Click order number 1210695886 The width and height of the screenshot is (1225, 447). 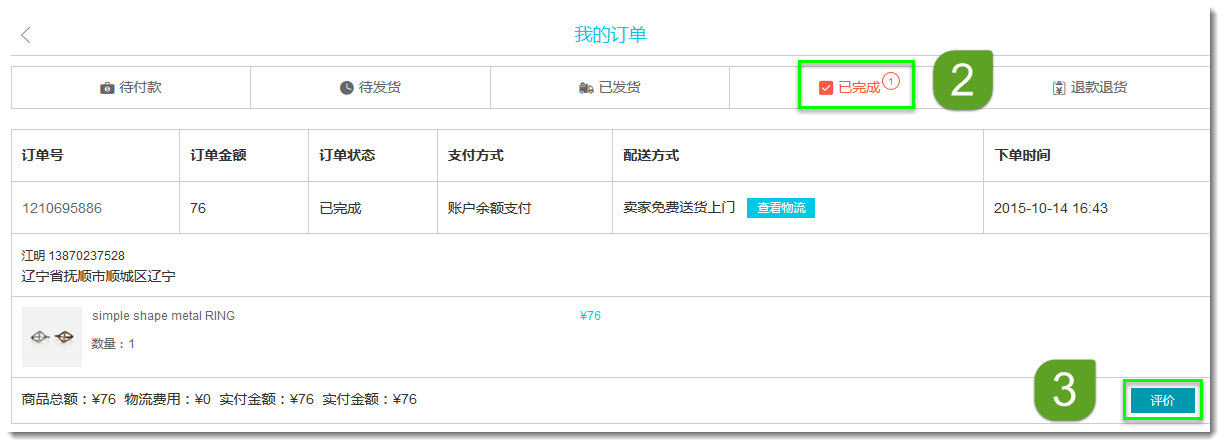coord(62,209)
